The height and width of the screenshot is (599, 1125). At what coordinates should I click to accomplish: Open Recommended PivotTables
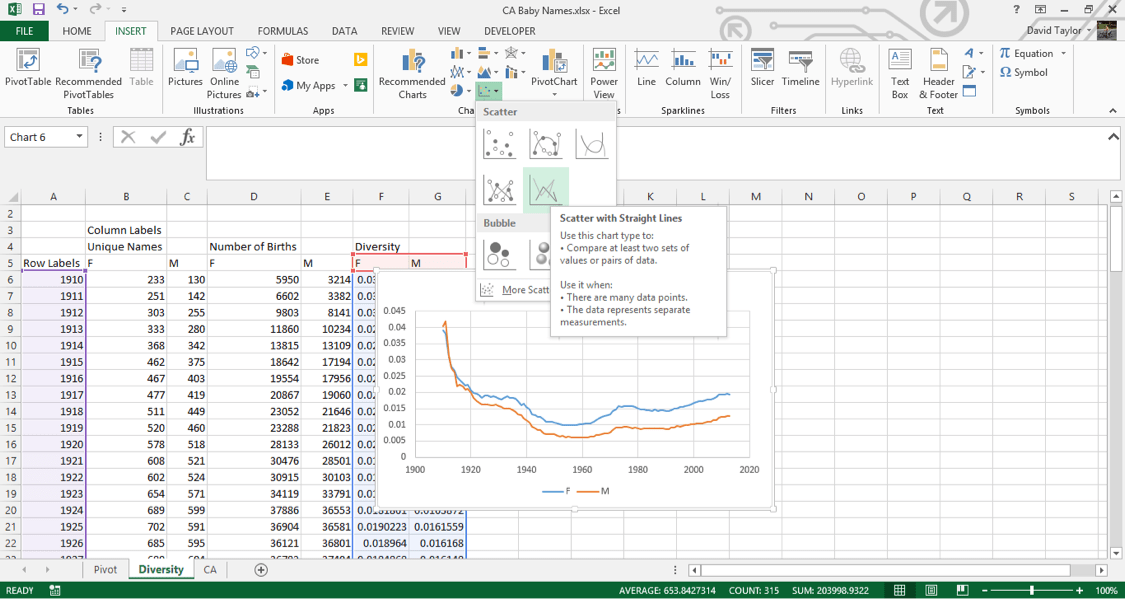coord(88,74)
